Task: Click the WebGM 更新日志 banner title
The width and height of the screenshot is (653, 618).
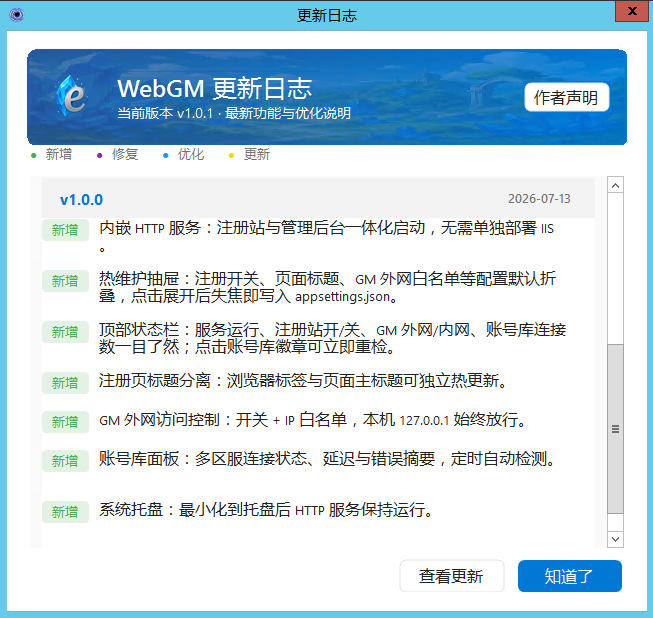Action: click(x=214, y=88)
